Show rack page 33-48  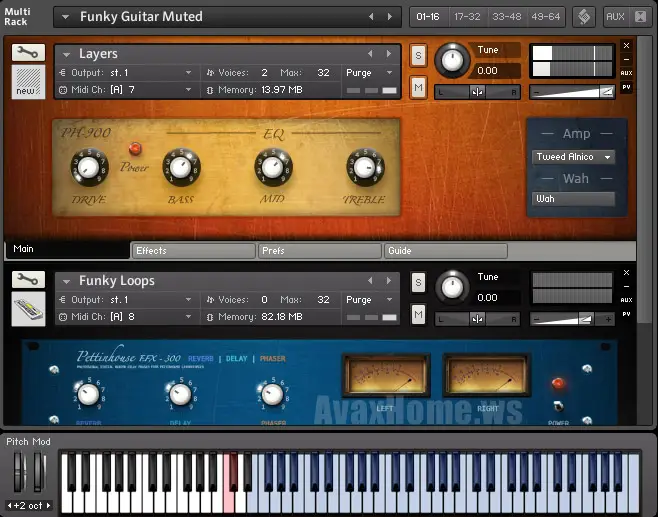[507, 17]
